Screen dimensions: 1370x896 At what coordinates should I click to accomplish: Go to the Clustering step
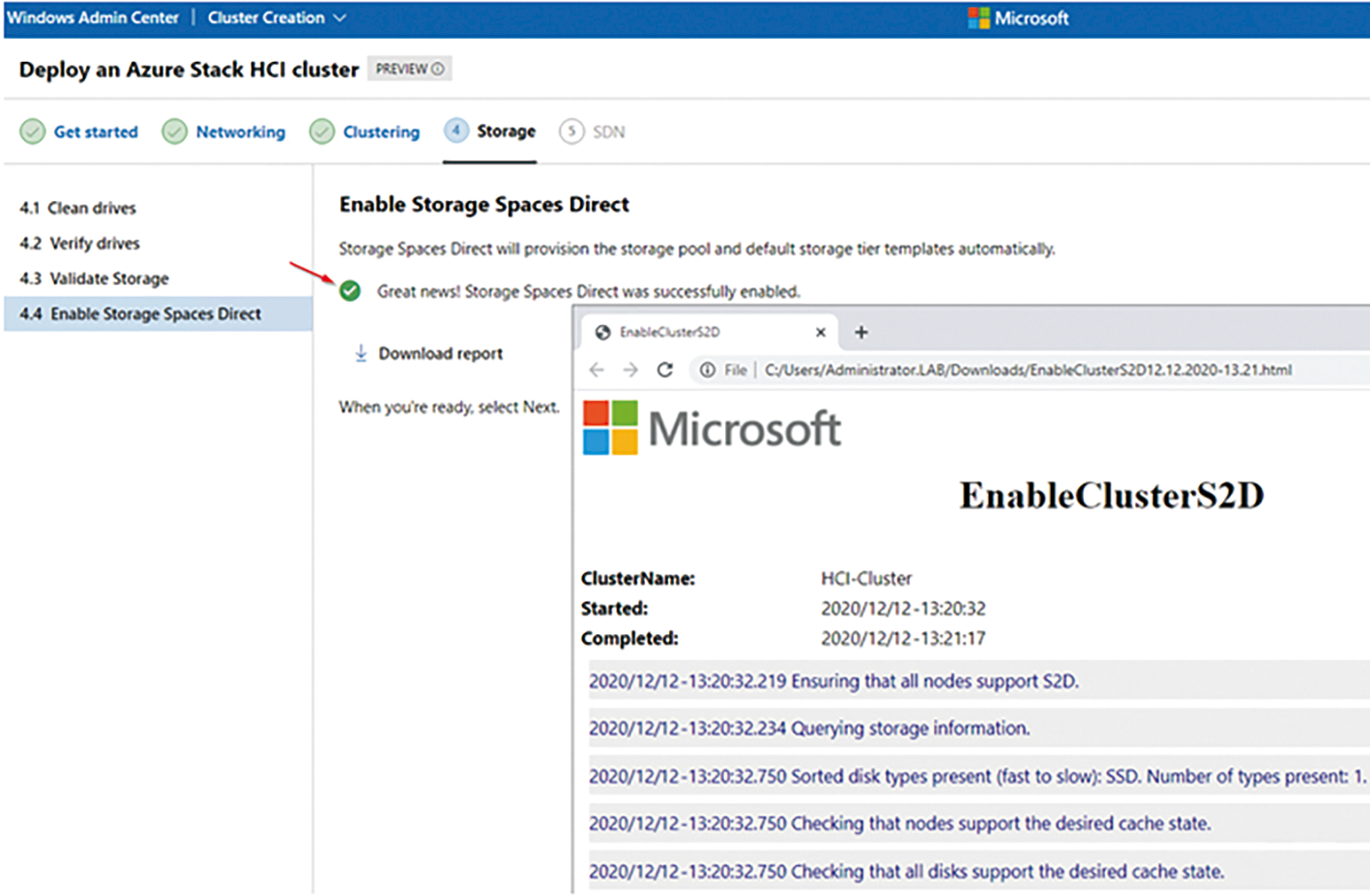(x=381, y=131)
